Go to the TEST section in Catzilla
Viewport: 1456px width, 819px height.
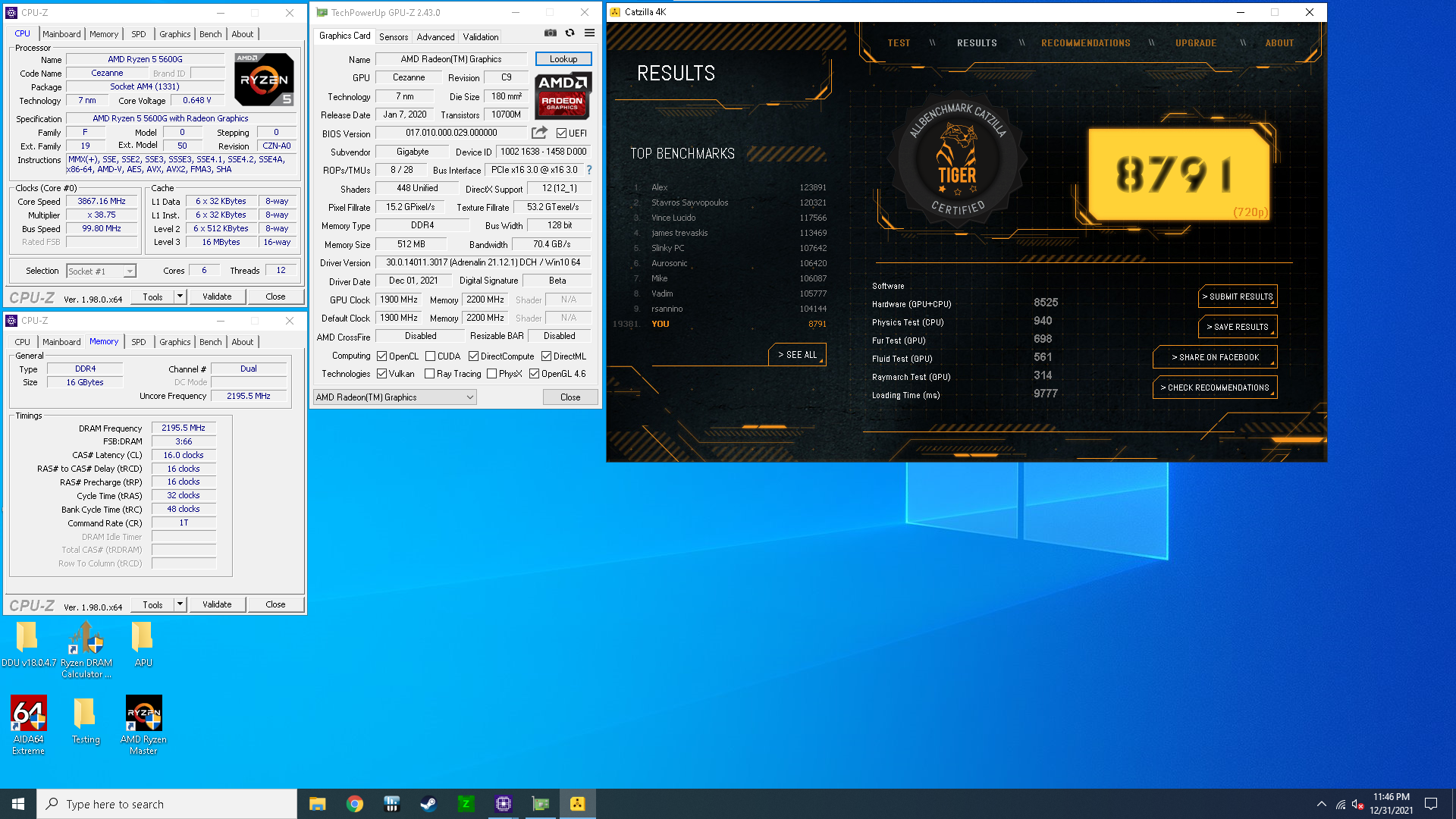[899, 43]
